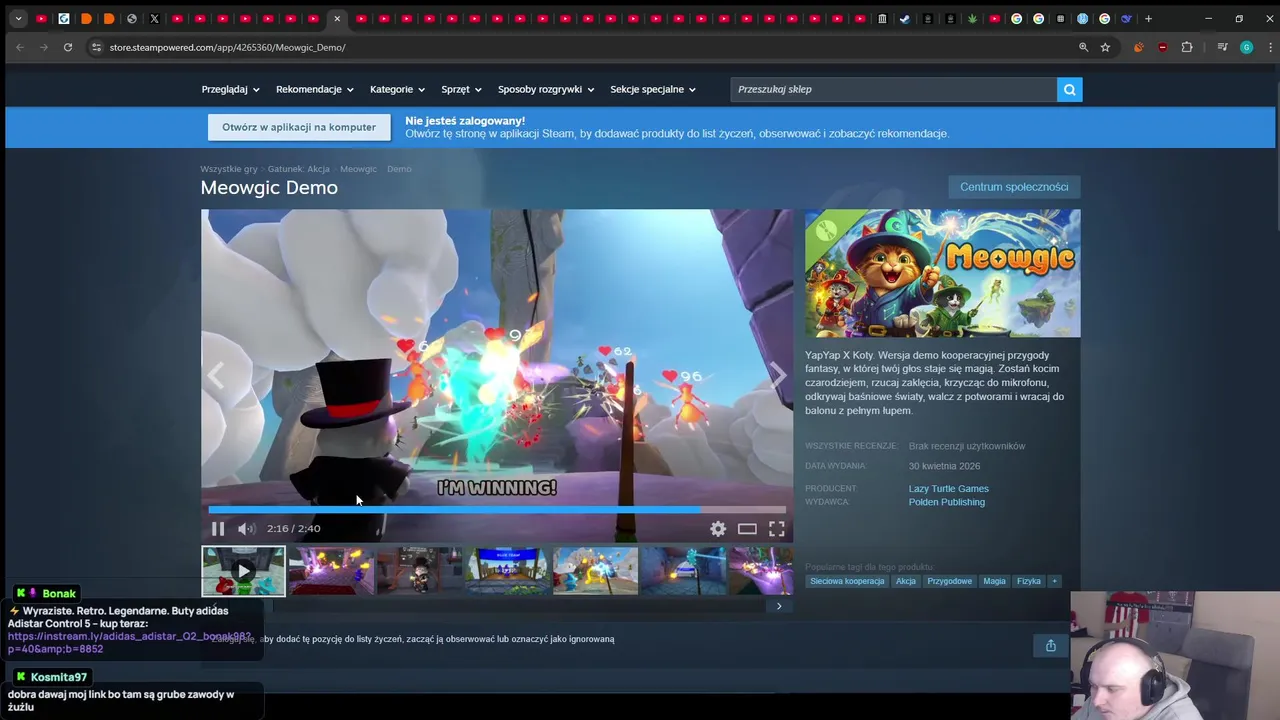Click the share icon button below media
The image size is (1280, 720).
pos(1050,646)
